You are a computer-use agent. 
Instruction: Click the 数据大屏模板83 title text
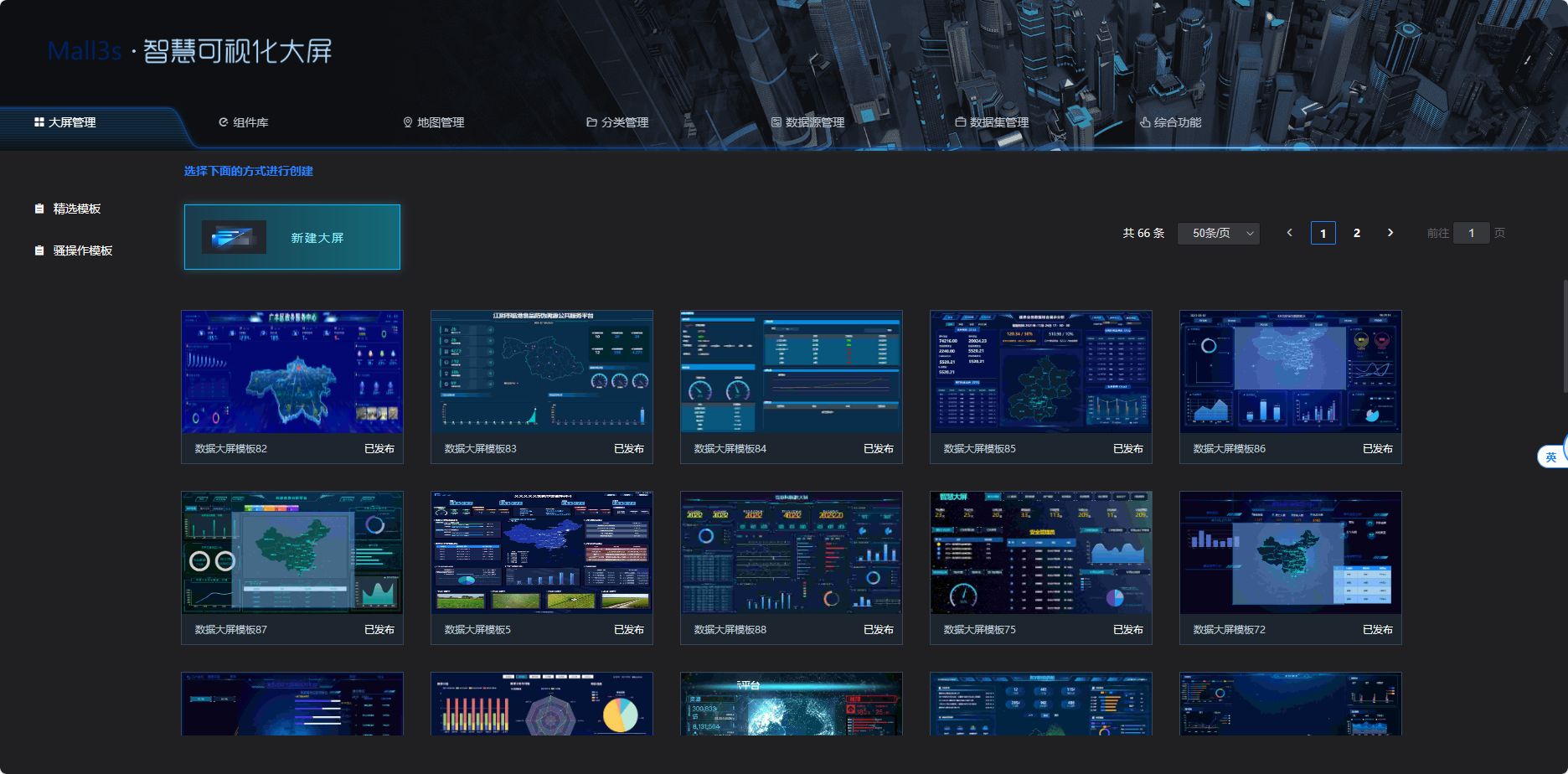click(x=481, y=449)
